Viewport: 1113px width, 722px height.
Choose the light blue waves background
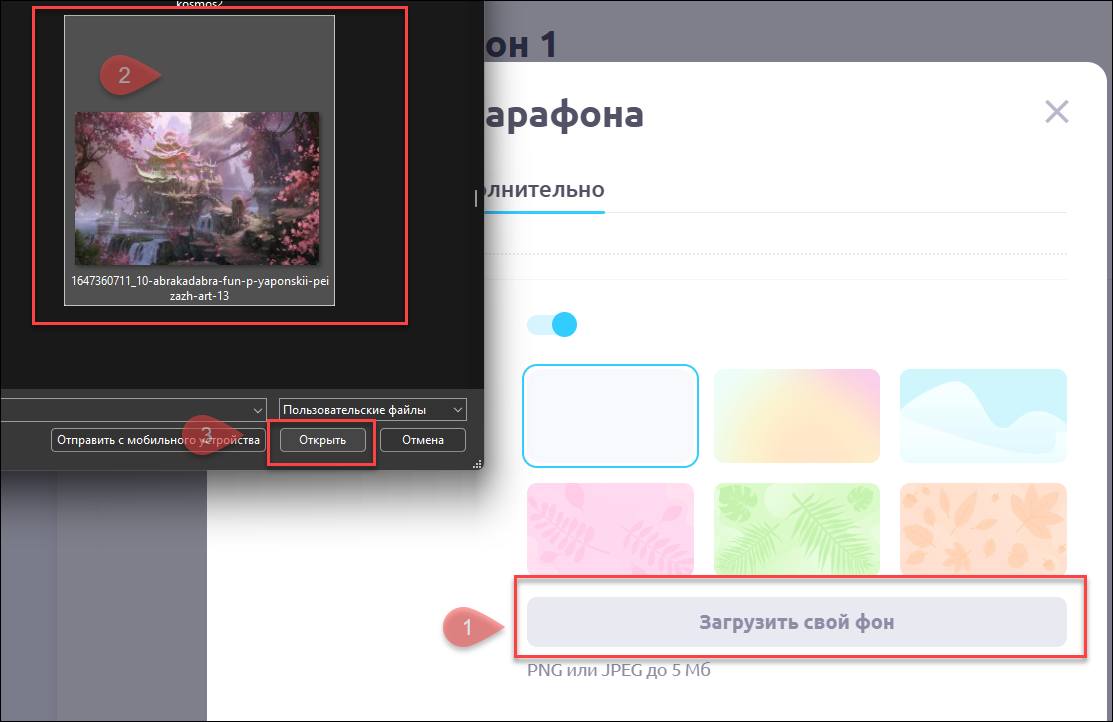tap(983, 416)
